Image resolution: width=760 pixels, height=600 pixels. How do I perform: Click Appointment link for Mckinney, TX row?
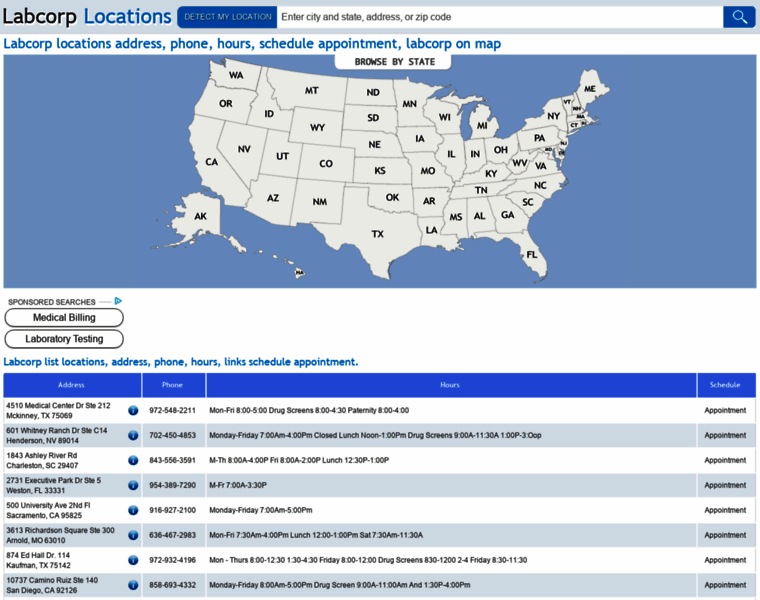725,411
